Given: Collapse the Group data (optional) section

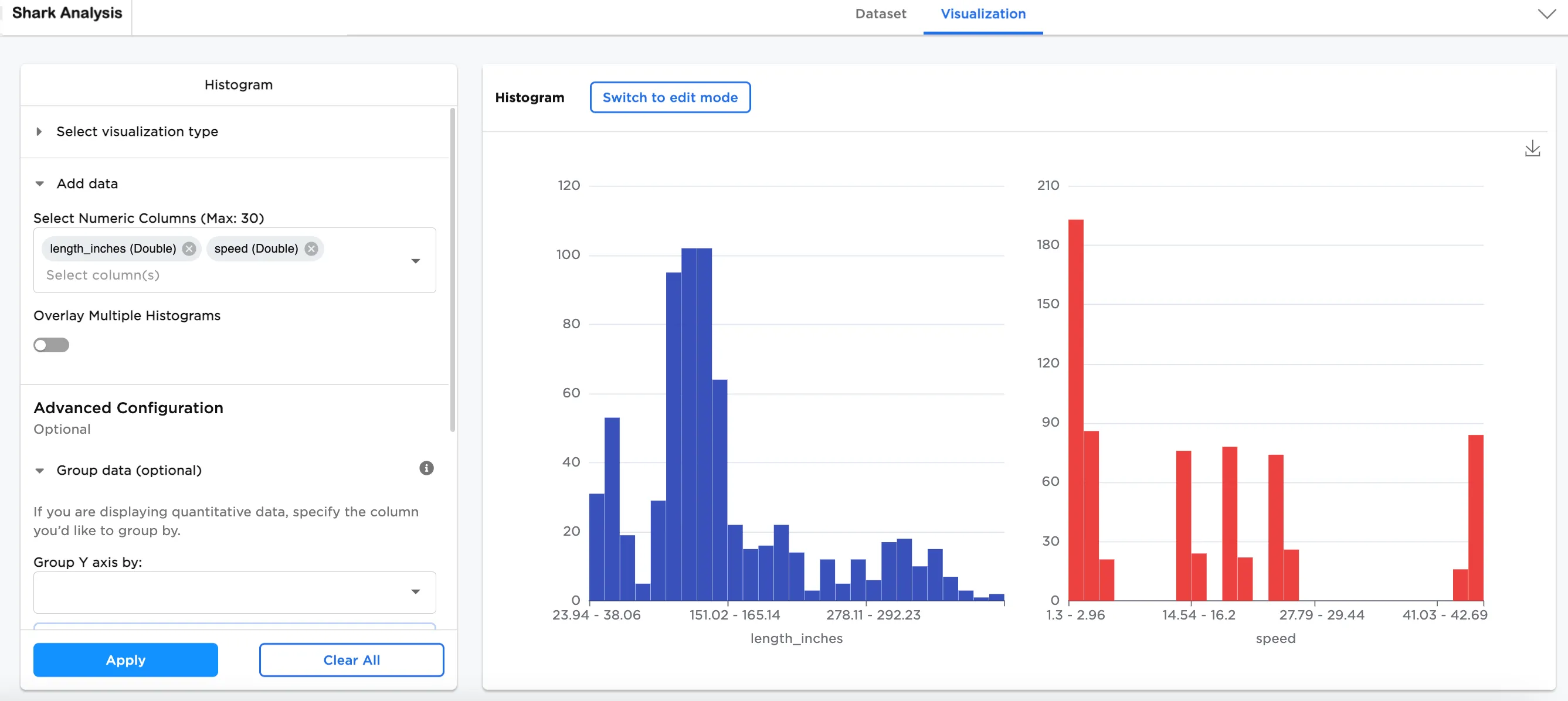Looking at the screenshot, I should (39, 471).
